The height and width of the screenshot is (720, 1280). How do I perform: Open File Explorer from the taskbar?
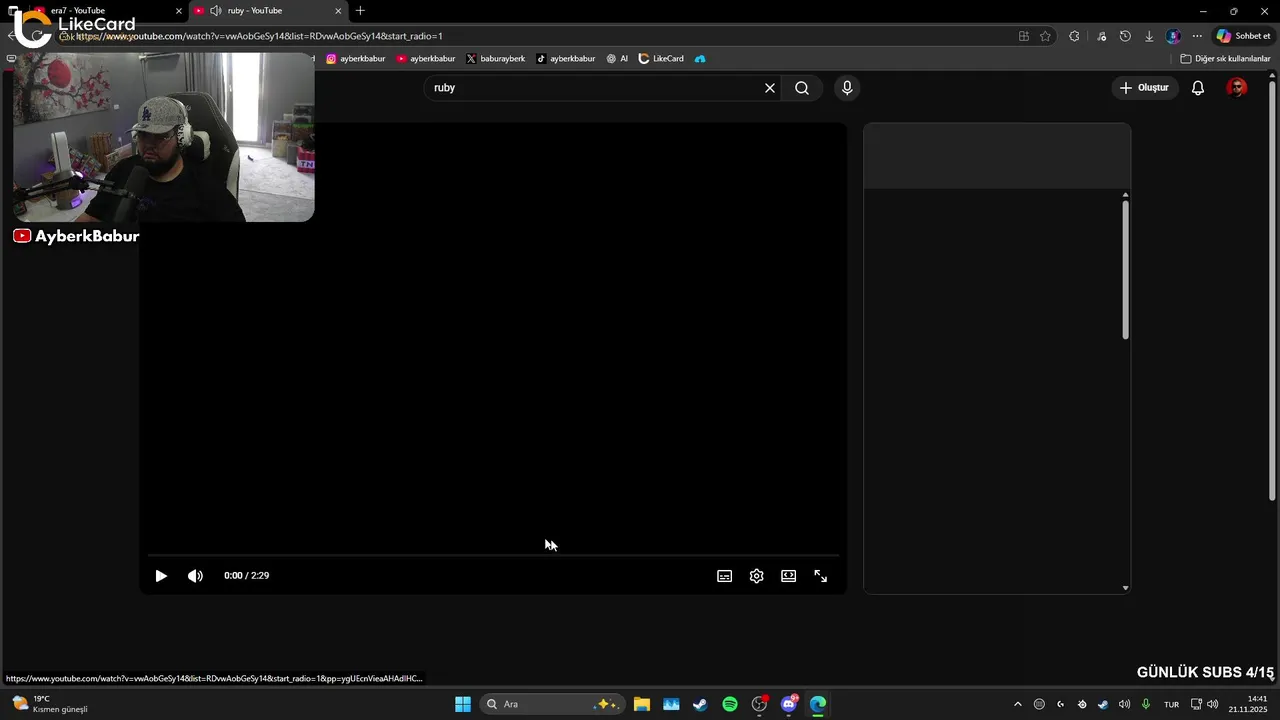tap(642, 704)
